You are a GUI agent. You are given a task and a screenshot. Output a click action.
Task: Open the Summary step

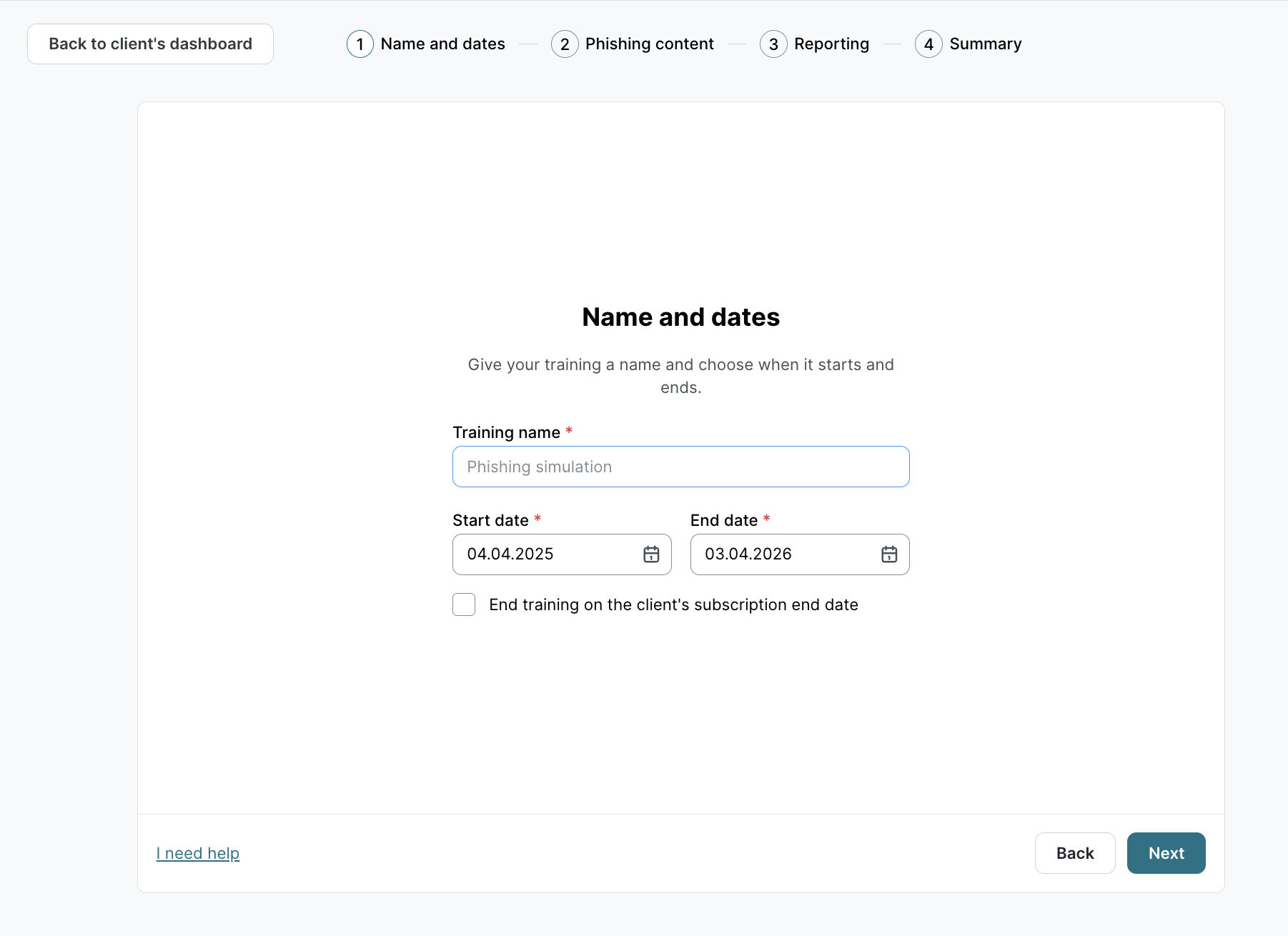click(985, 44)
